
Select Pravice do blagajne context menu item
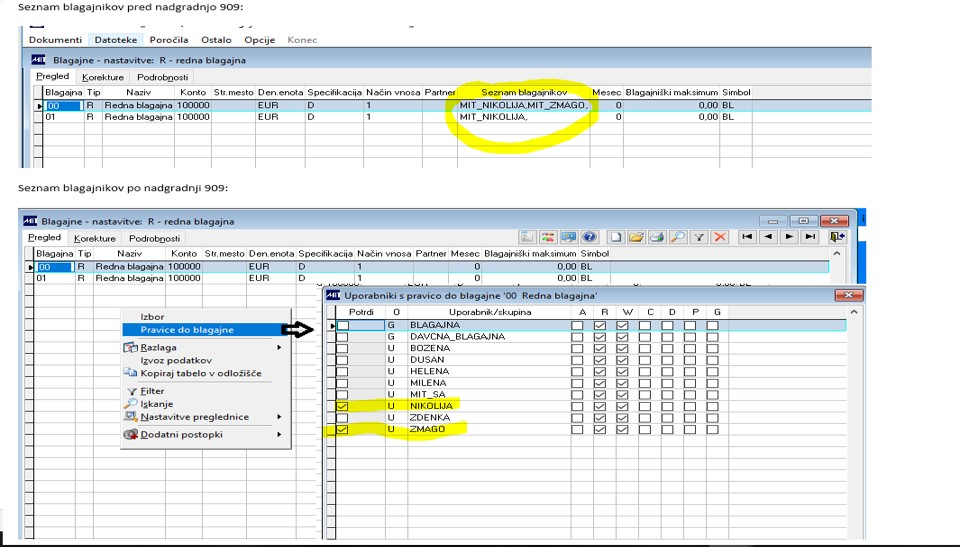(187, 330)
